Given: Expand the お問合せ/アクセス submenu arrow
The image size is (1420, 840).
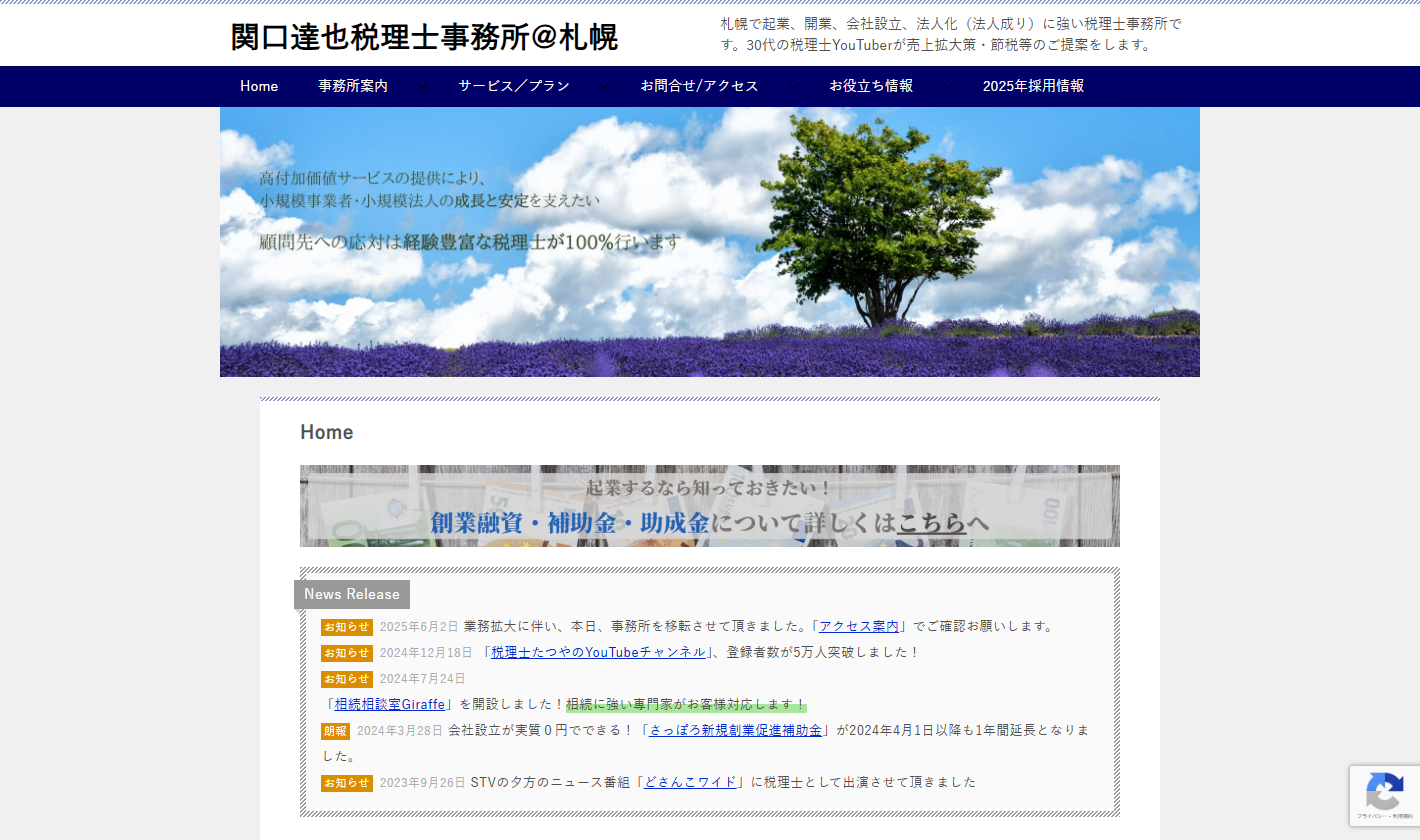Looking at the screenshot, I should 793,87.
